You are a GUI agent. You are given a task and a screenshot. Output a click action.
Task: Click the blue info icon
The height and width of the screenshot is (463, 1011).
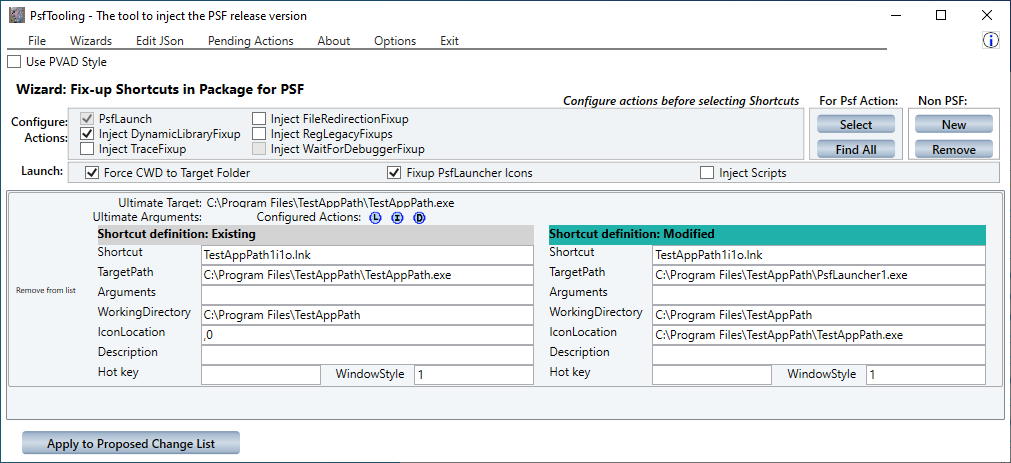(x=991, y=41)
